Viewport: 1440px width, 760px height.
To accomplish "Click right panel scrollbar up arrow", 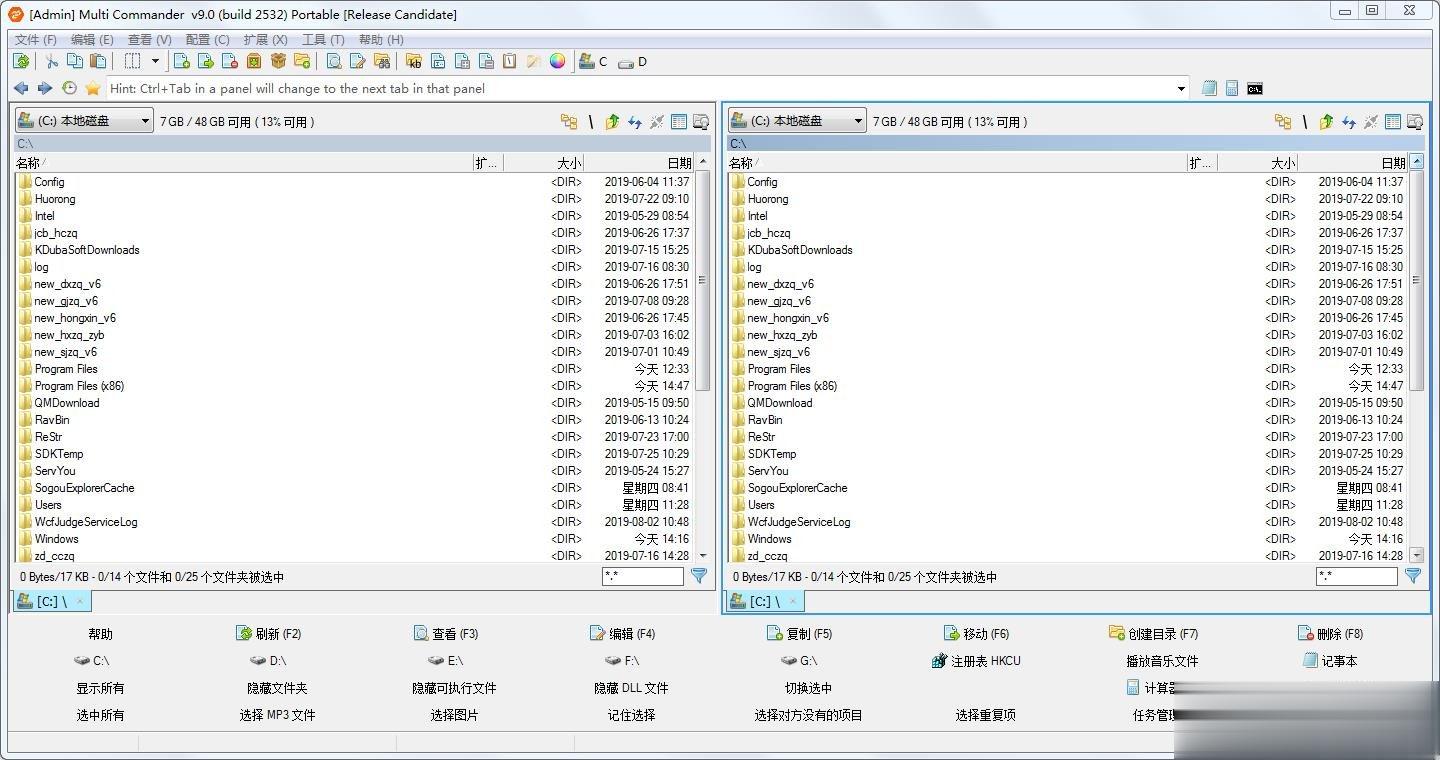I will [1417, 162].
